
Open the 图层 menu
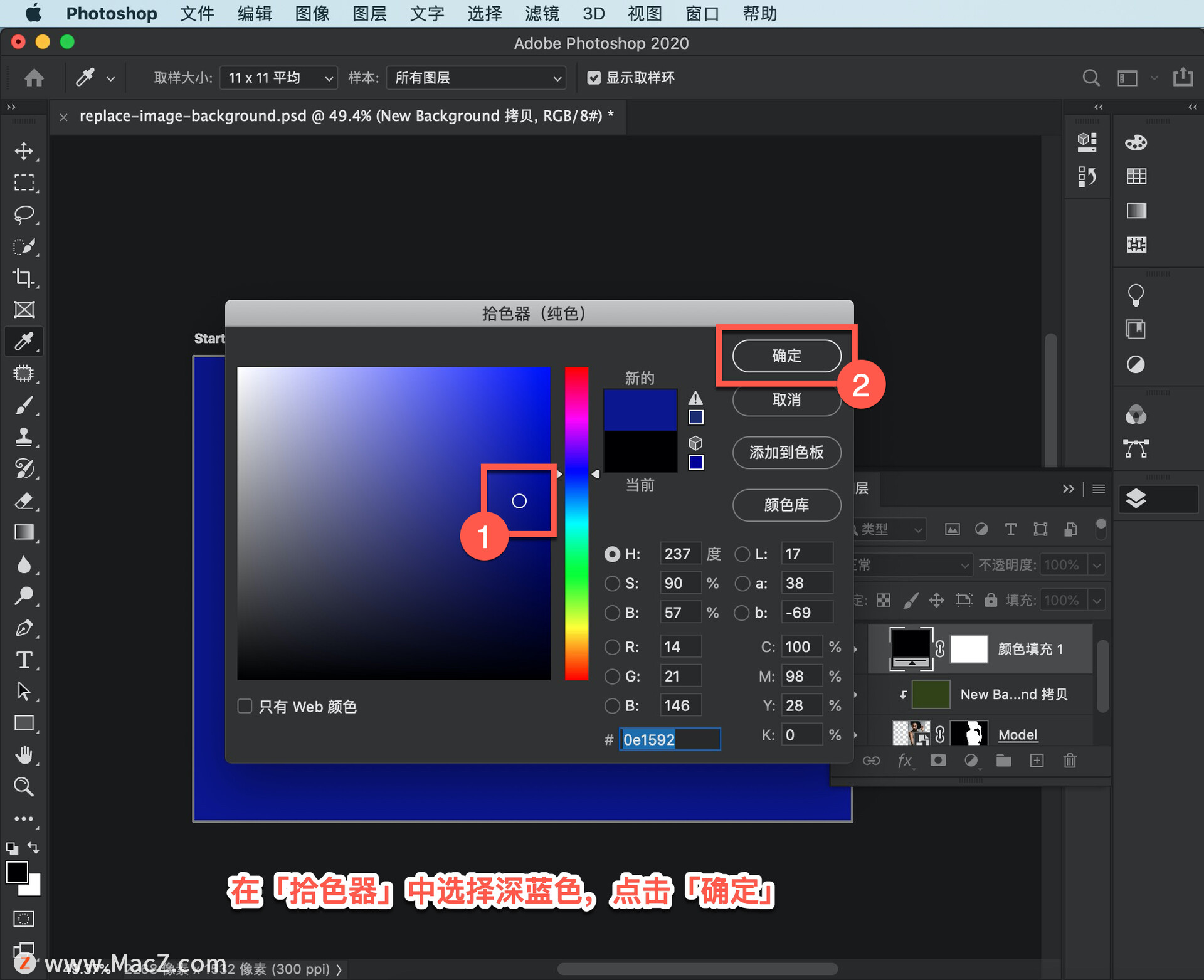pyautogui.click(x=369, y=13)
